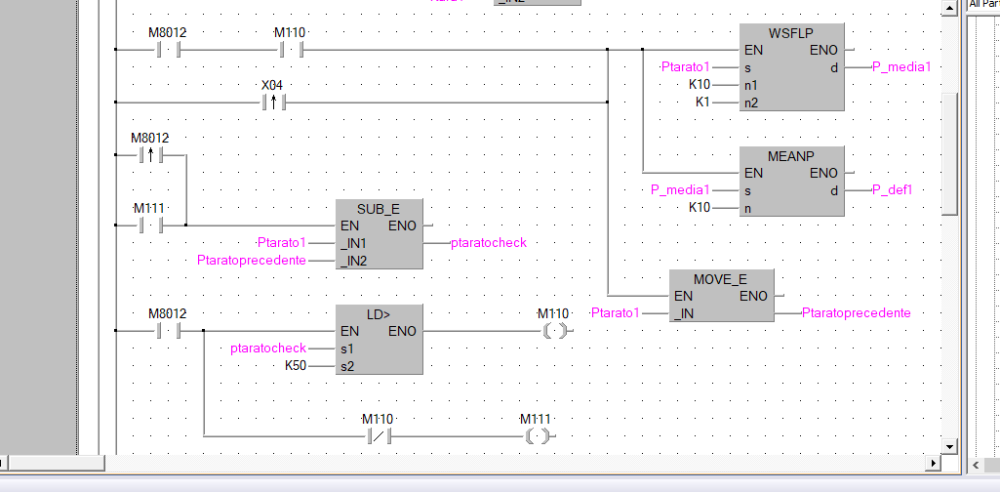1000x492 pixels.
Task: Click the P_def1 output variable
Action: click(x=892, y=190)
